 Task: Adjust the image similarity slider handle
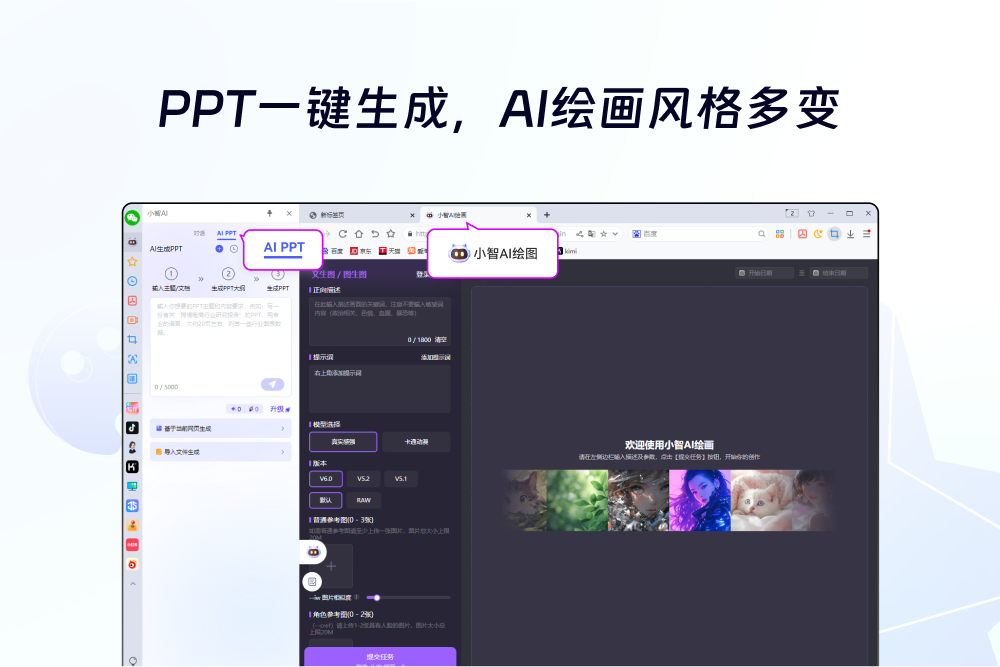click(377, 598)
